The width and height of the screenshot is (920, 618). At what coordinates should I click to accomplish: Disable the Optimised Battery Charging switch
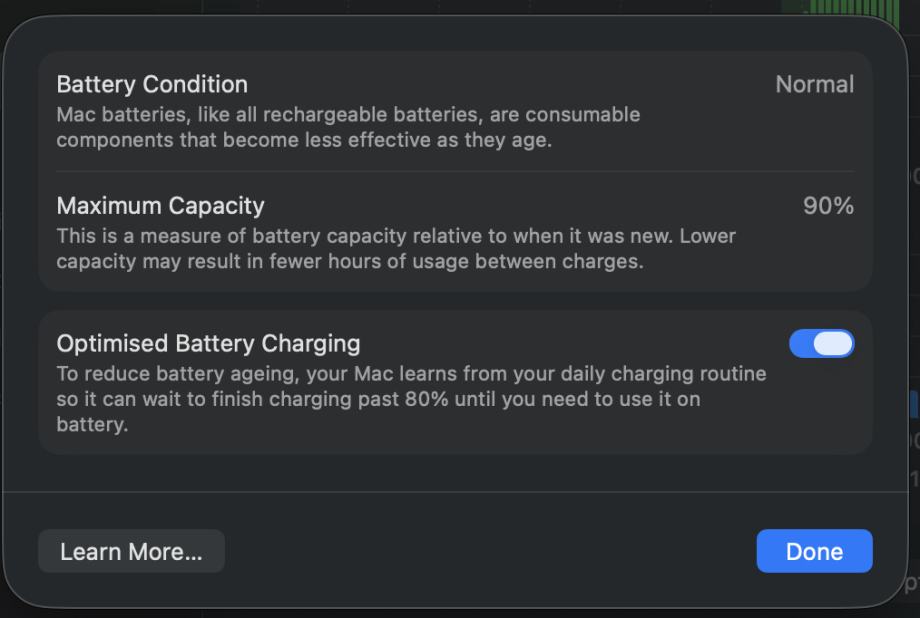click(x=821, y=344)
